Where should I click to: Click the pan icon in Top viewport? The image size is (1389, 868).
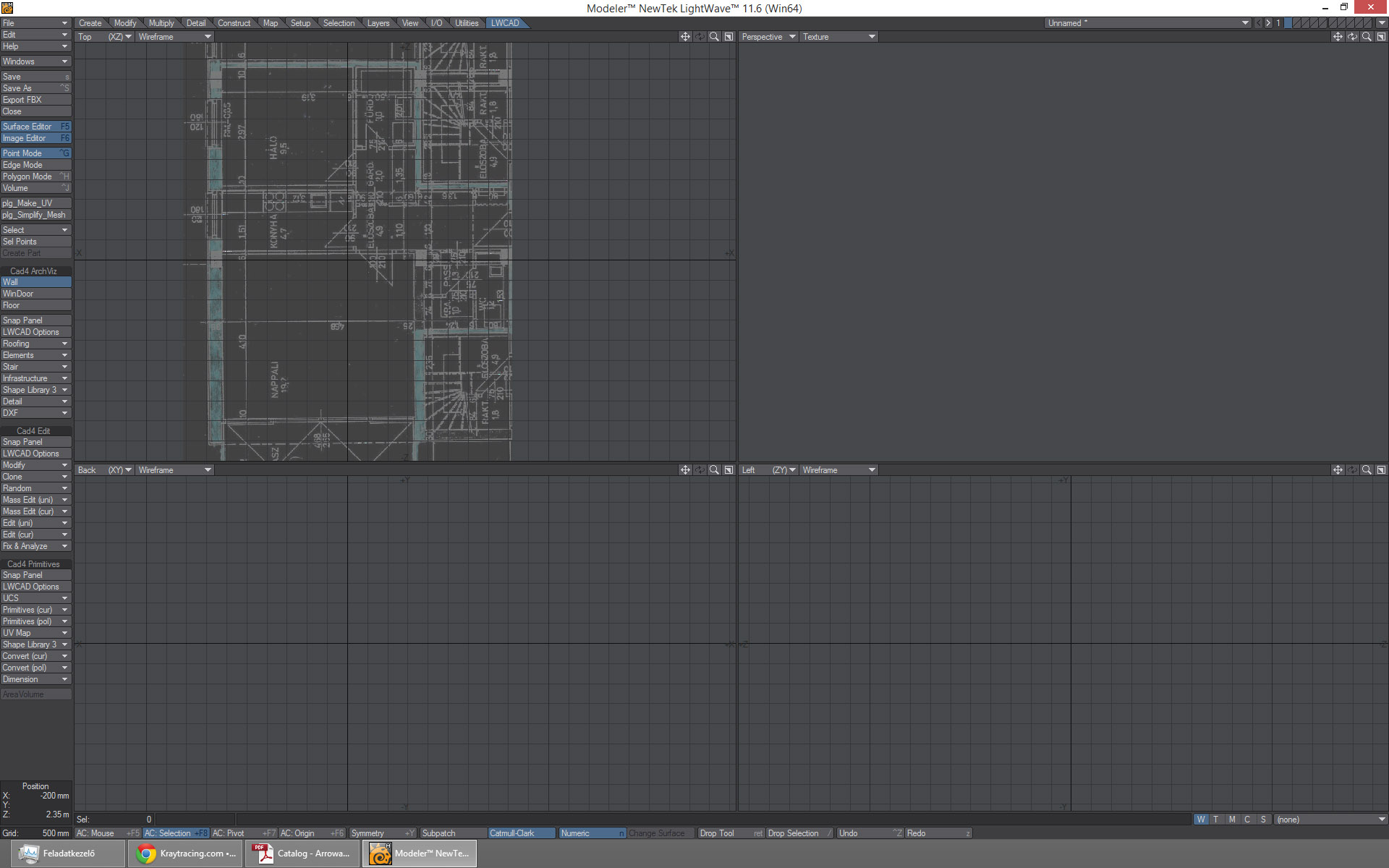coord(684,37)
